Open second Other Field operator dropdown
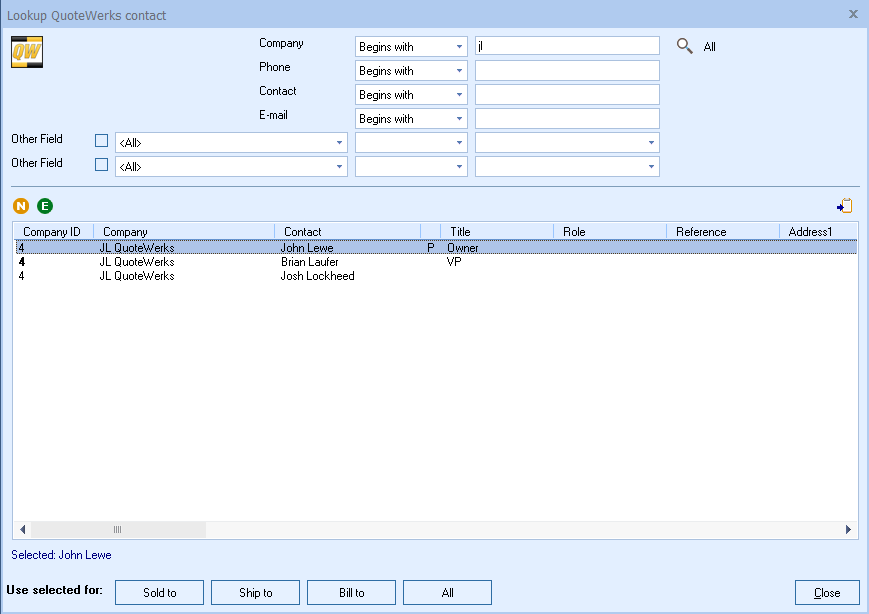869x614 pixels. (x=411, y=166)
